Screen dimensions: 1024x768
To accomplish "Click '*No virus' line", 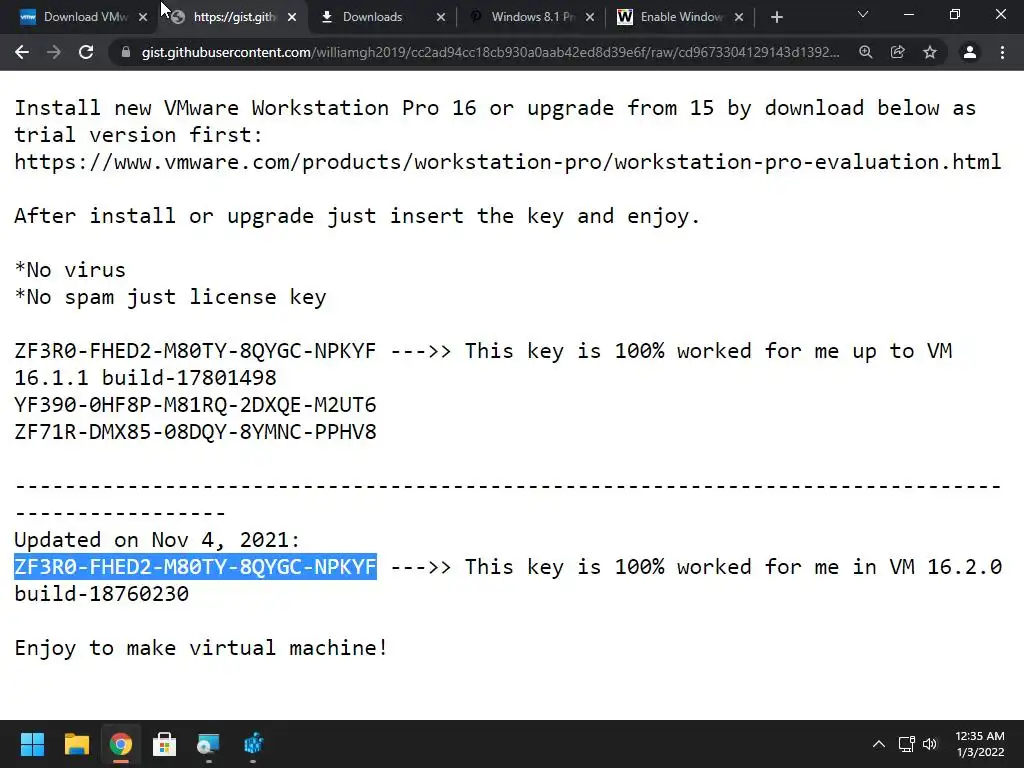I will tap(70, 270).
